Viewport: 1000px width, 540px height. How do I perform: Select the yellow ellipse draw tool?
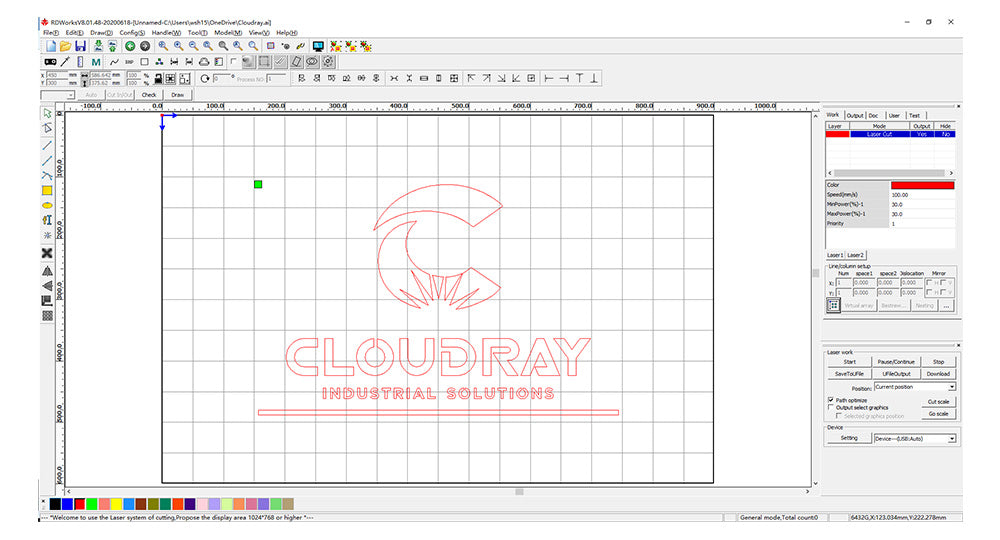point(47,205)
